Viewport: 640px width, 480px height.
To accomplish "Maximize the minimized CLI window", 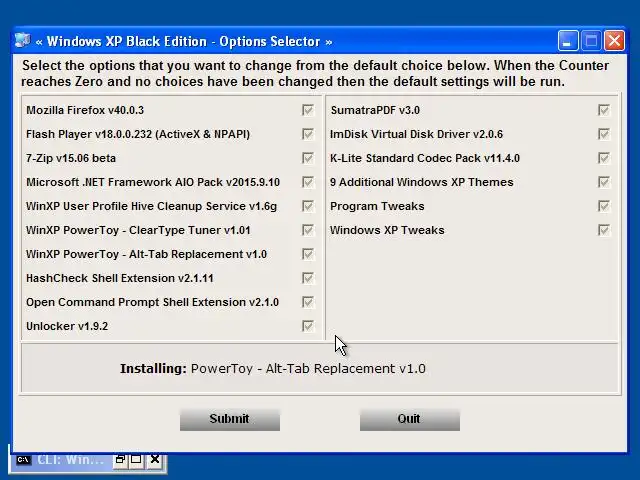I will pyautogui.click(x=136, y=460).
